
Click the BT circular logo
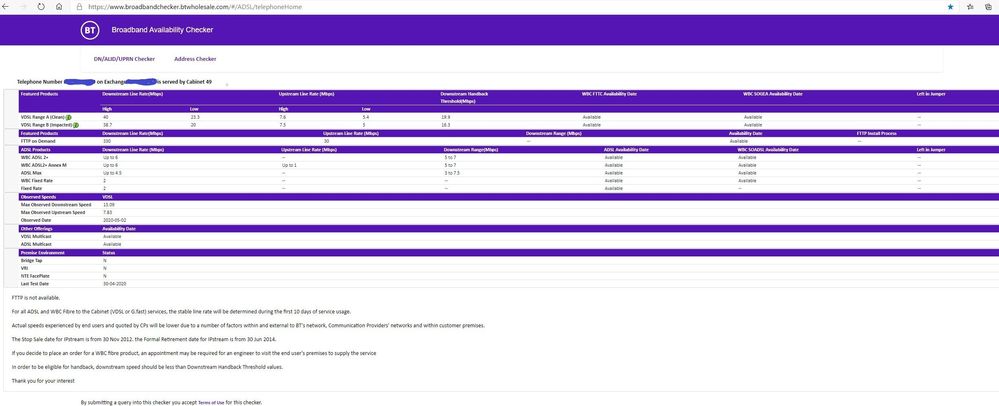(x=89, y=30)
